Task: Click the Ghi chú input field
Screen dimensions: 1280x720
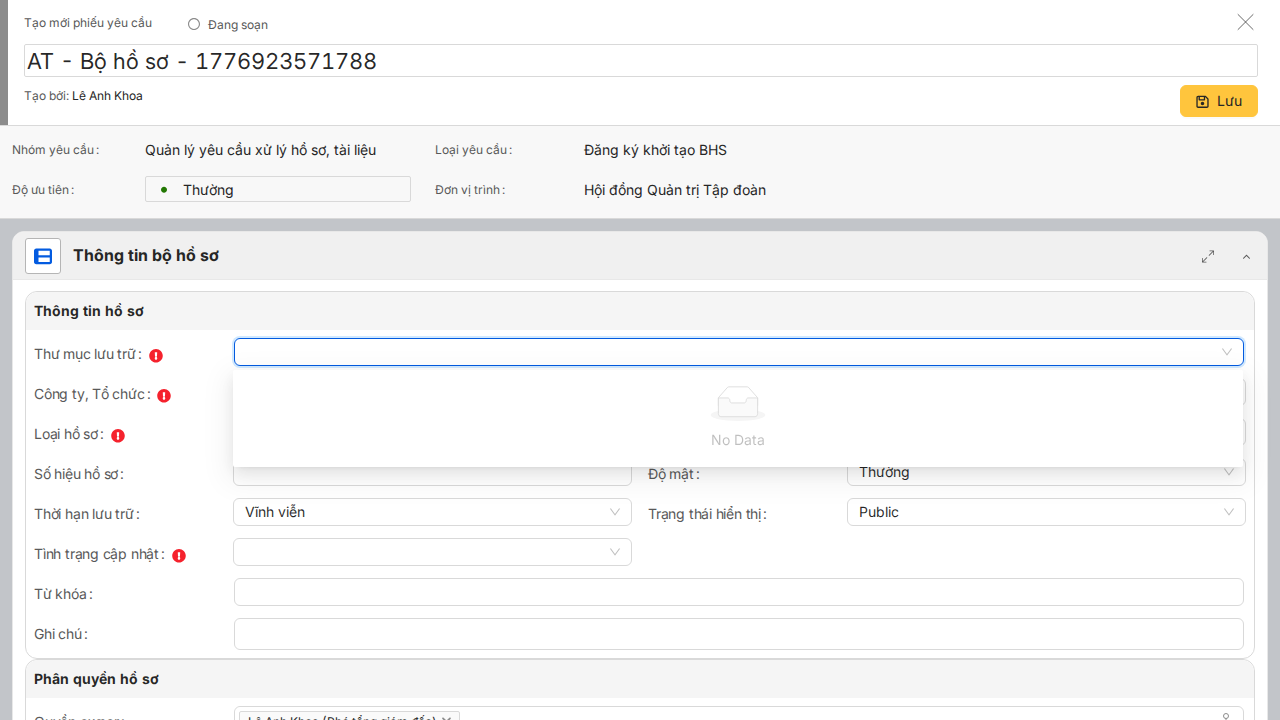Action: pos(738,634)
